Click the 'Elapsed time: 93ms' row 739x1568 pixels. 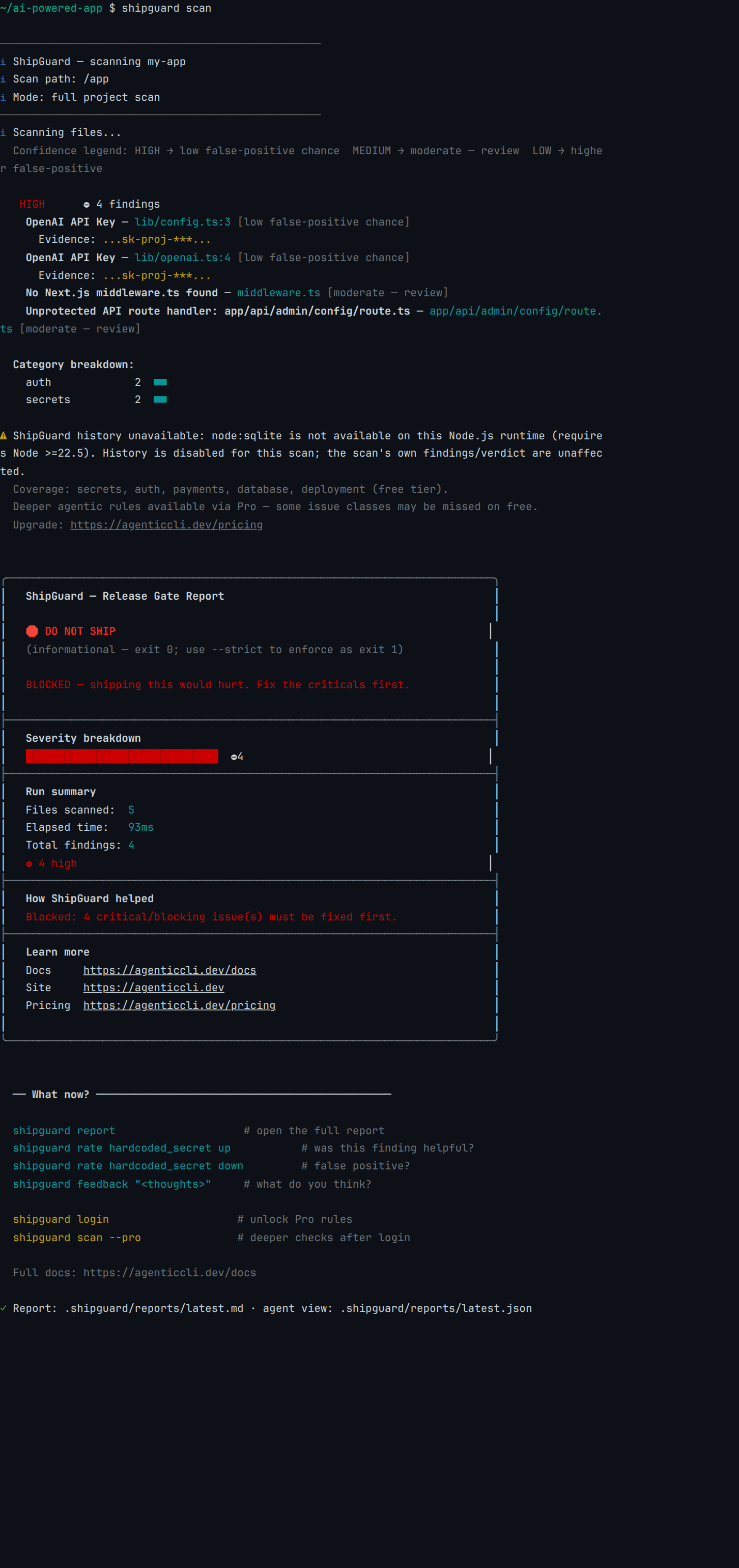[90, 827]
